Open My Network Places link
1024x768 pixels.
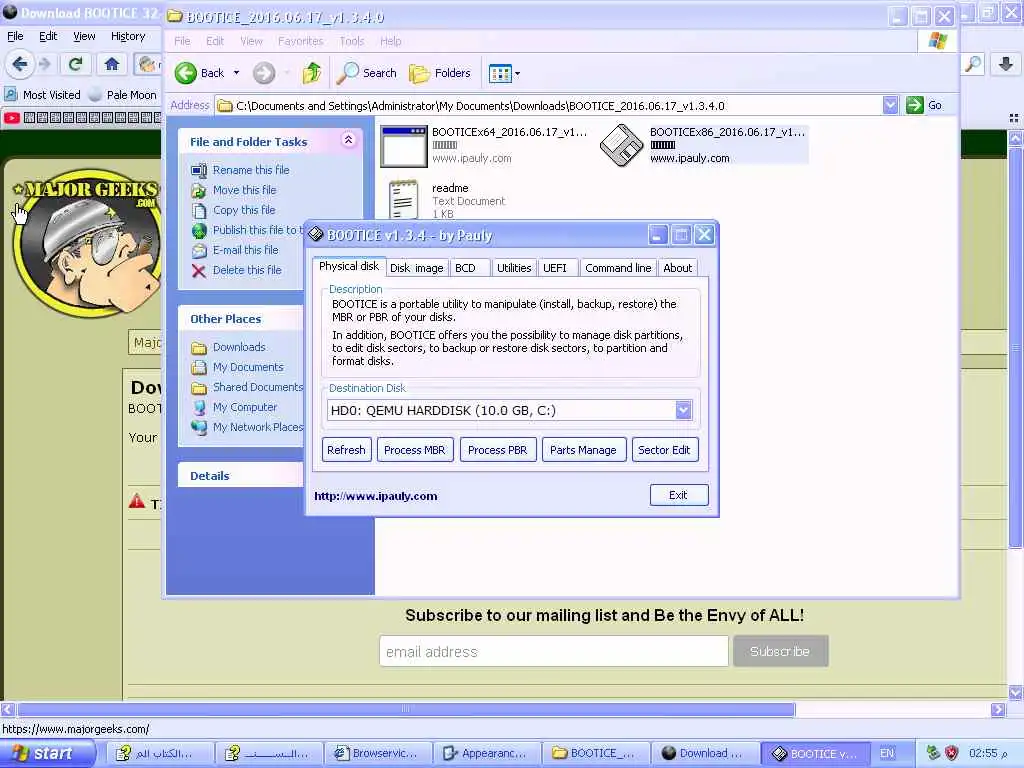pos(258,427)
